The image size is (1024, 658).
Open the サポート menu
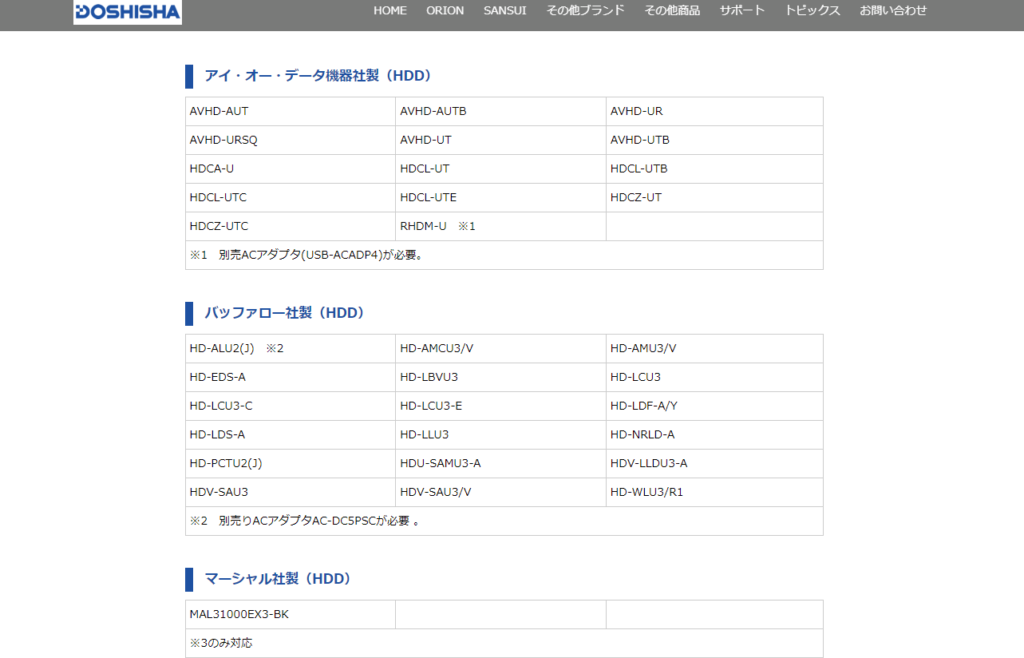tap(742, 10)
